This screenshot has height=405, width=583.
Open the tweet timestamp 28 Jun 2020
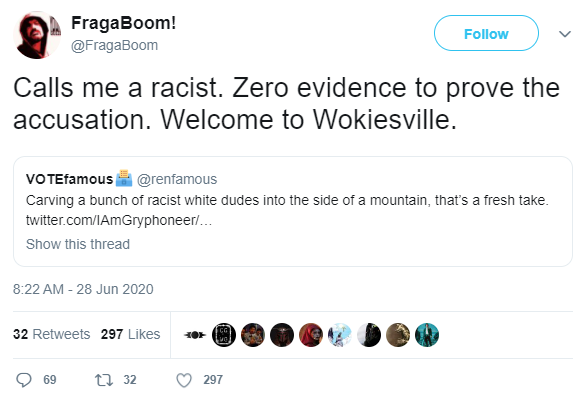click(x=83, y=289)
